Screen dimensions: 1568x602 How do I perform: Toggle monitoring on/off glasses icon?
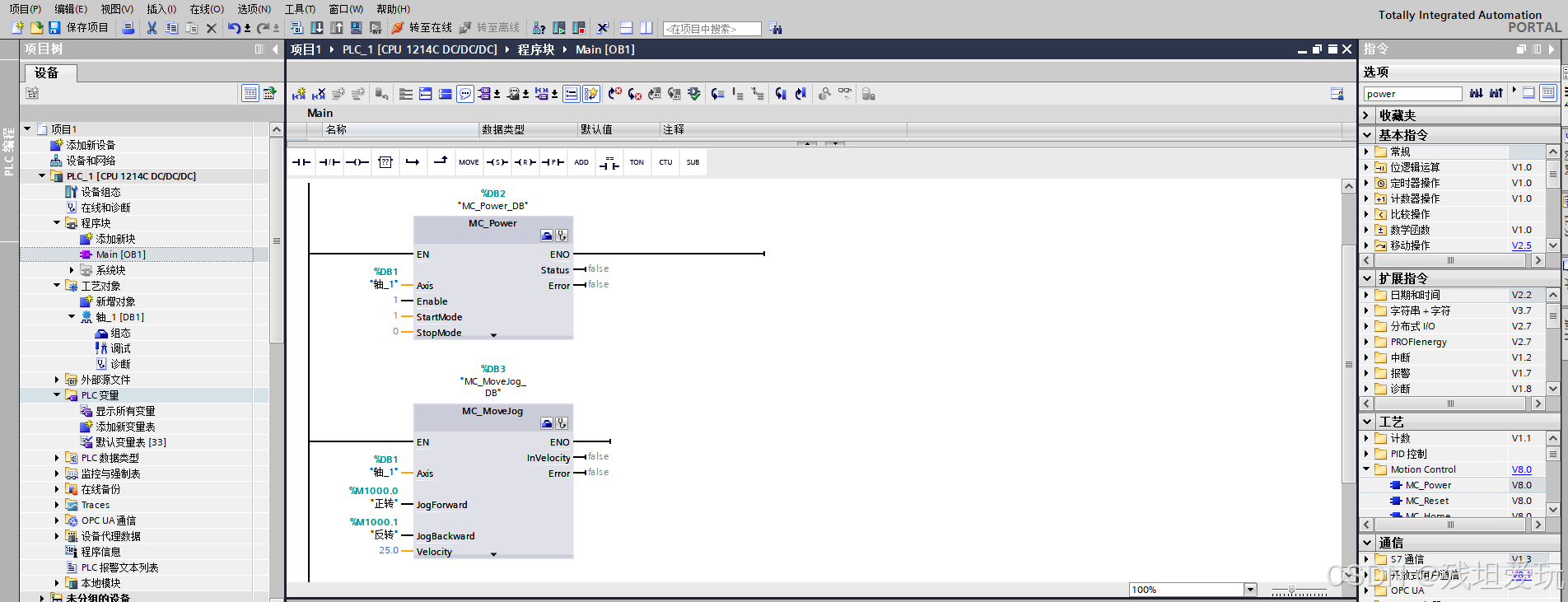click(845, 93)
